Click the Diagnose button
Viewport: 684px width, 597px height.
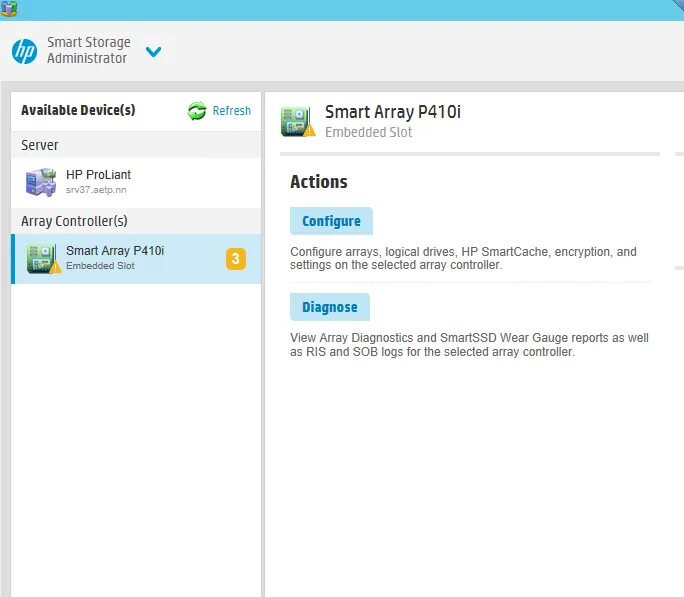[x=330, y=307]
